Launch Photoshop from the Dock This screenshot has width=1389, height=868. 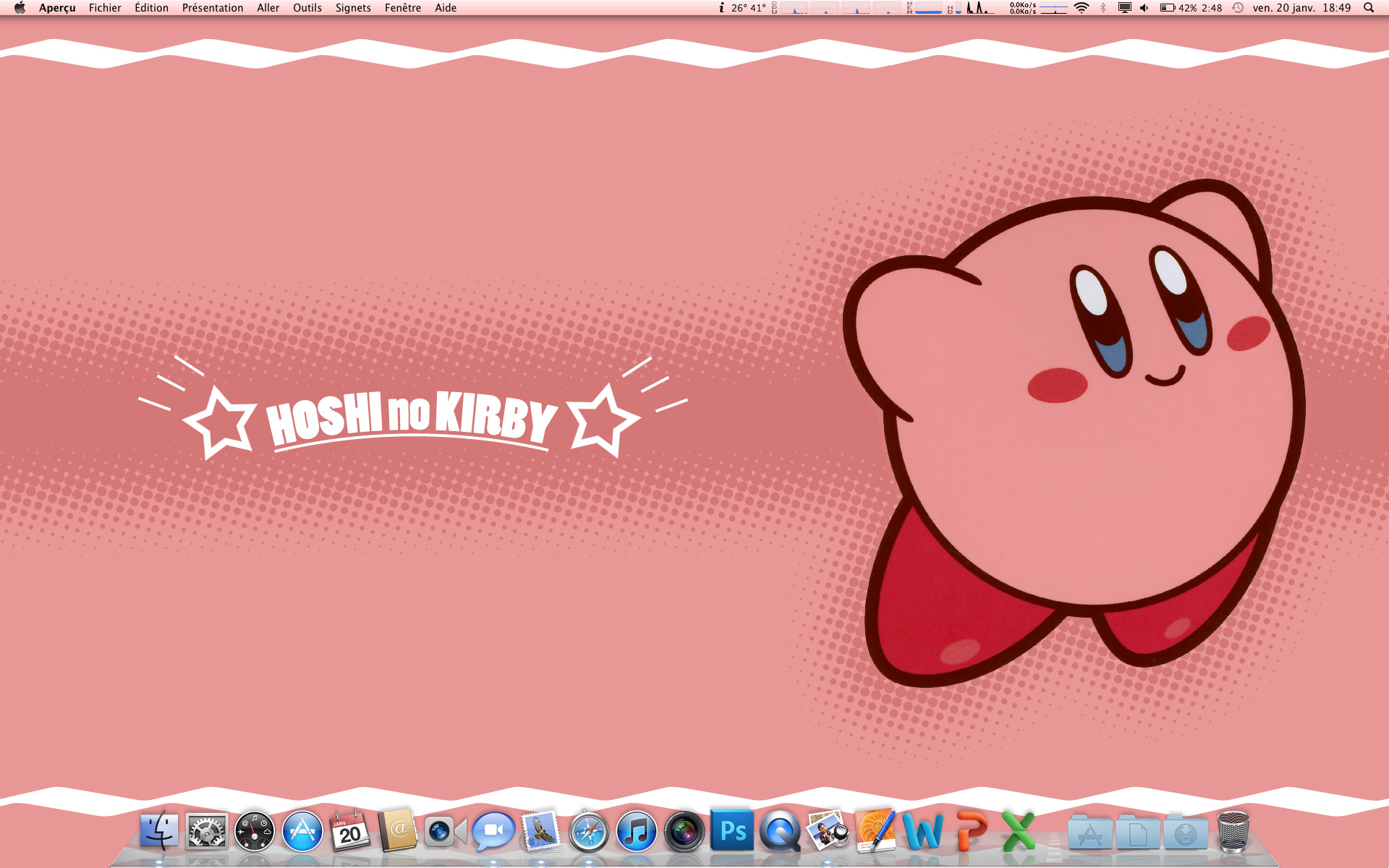coord(732,832)
